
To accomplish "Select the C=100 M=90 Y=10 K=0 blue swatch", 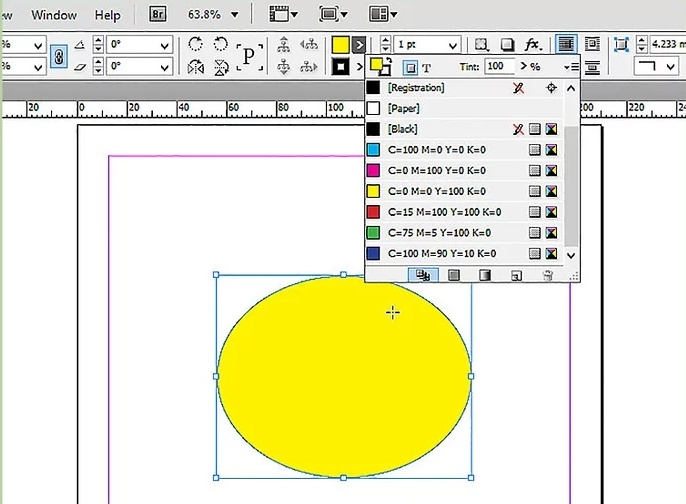I will [464, 254].
